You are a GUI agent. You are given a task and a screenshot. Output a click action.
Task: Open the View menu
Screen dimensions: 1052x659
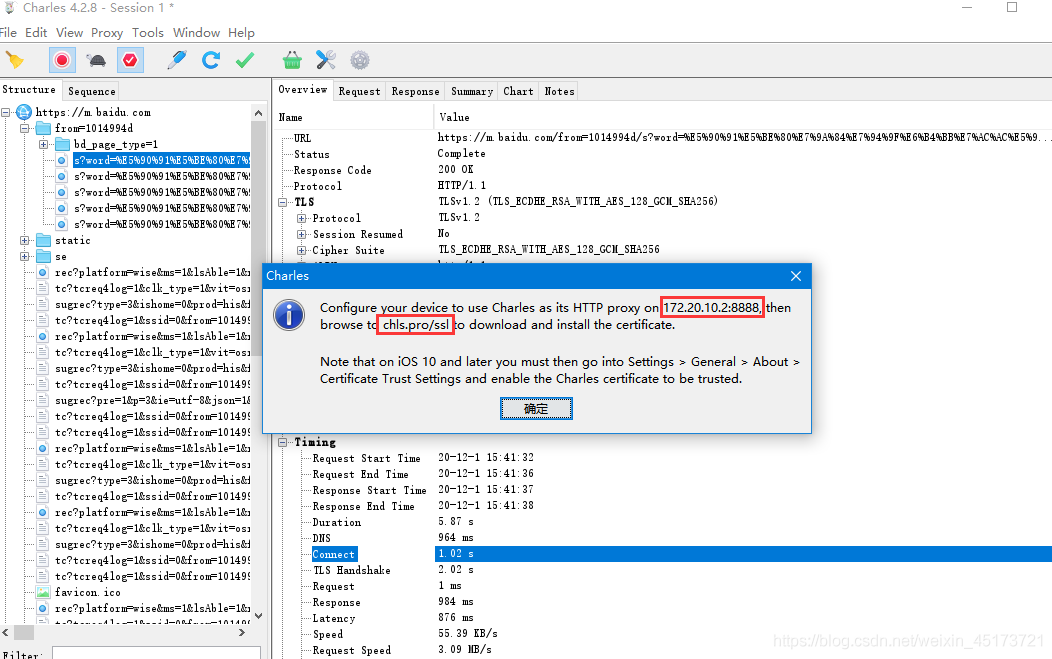tap(69, 32)
